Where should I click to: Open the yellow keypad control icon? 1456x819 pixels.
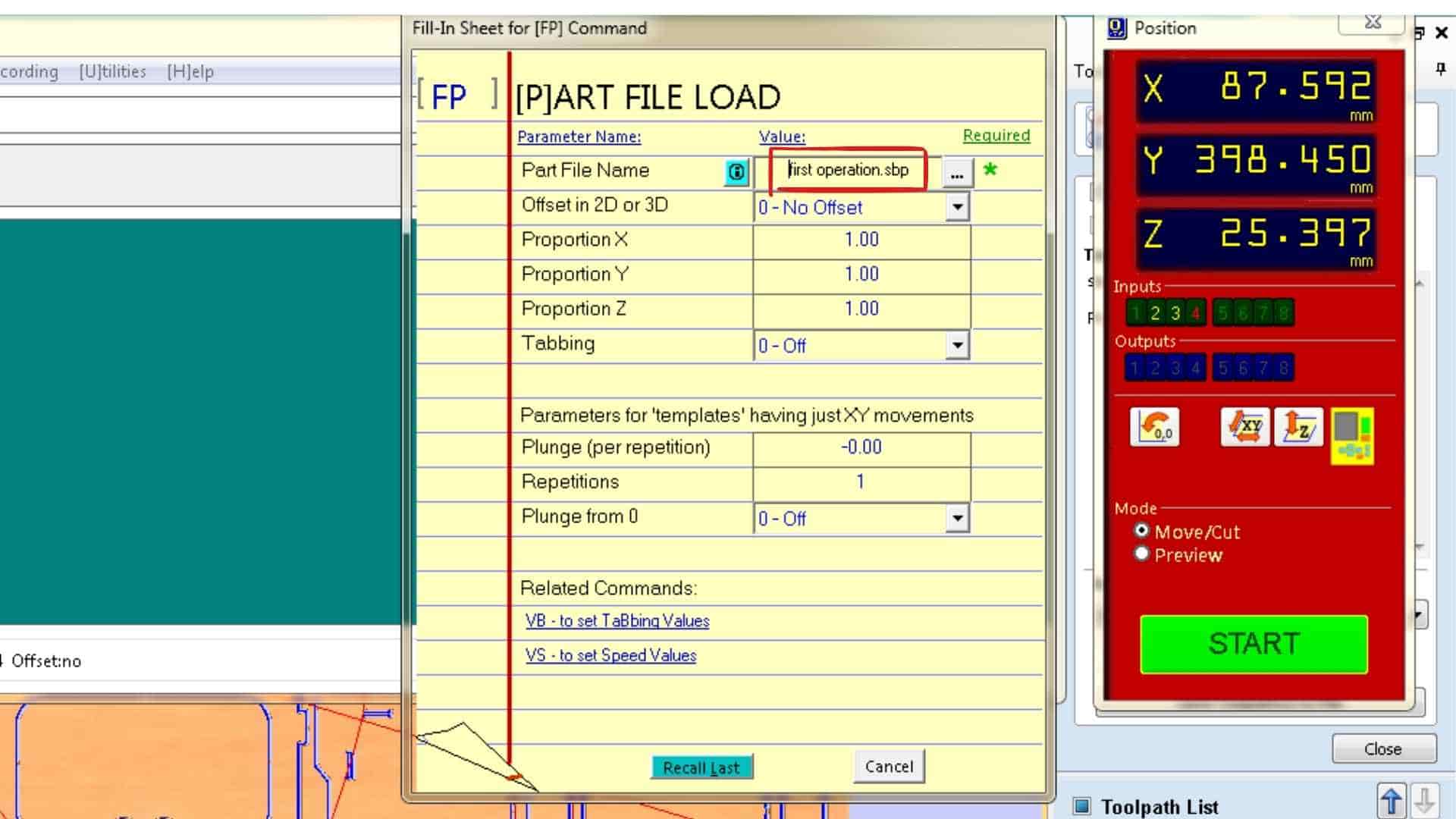(x=1352, y=436)
